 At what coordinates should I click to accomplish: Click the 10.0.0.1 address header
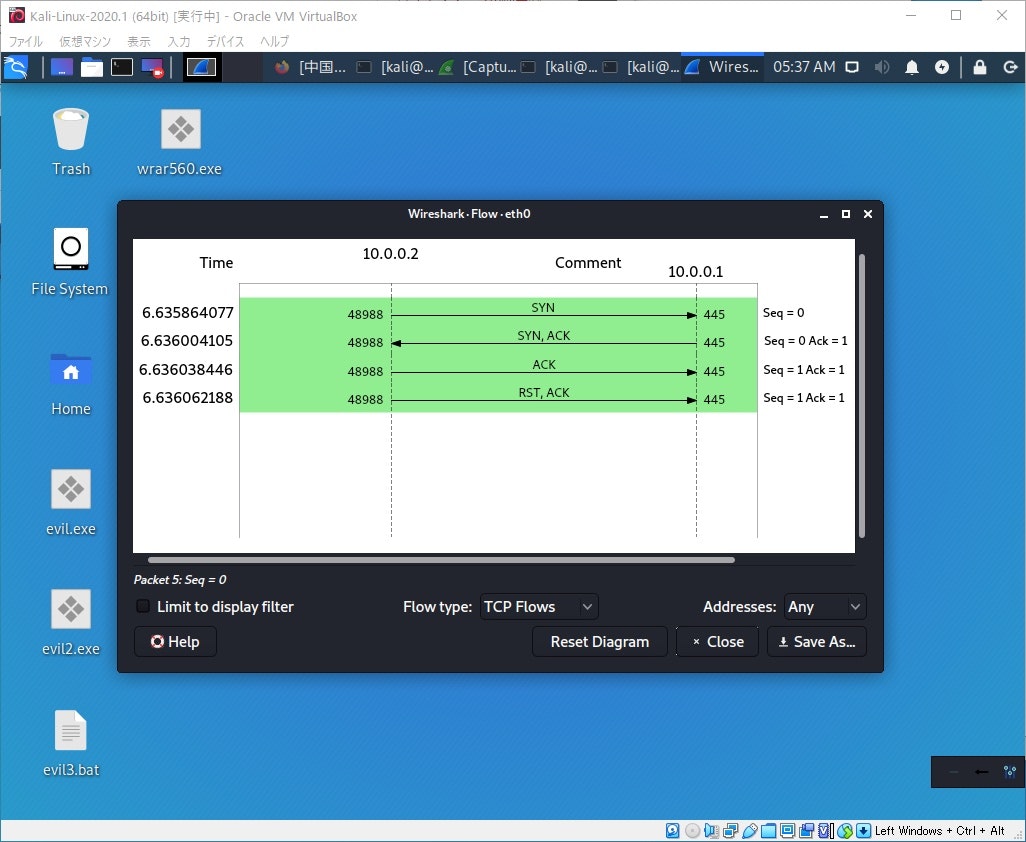click(x=696, y=272)
